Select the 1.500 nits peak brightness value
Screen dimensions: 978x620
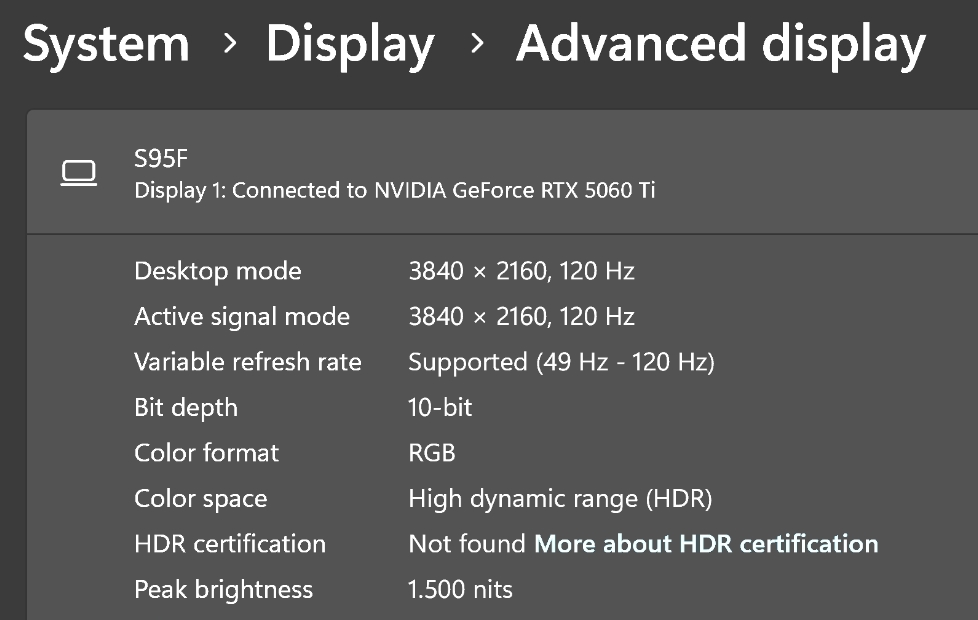(460, 590)
